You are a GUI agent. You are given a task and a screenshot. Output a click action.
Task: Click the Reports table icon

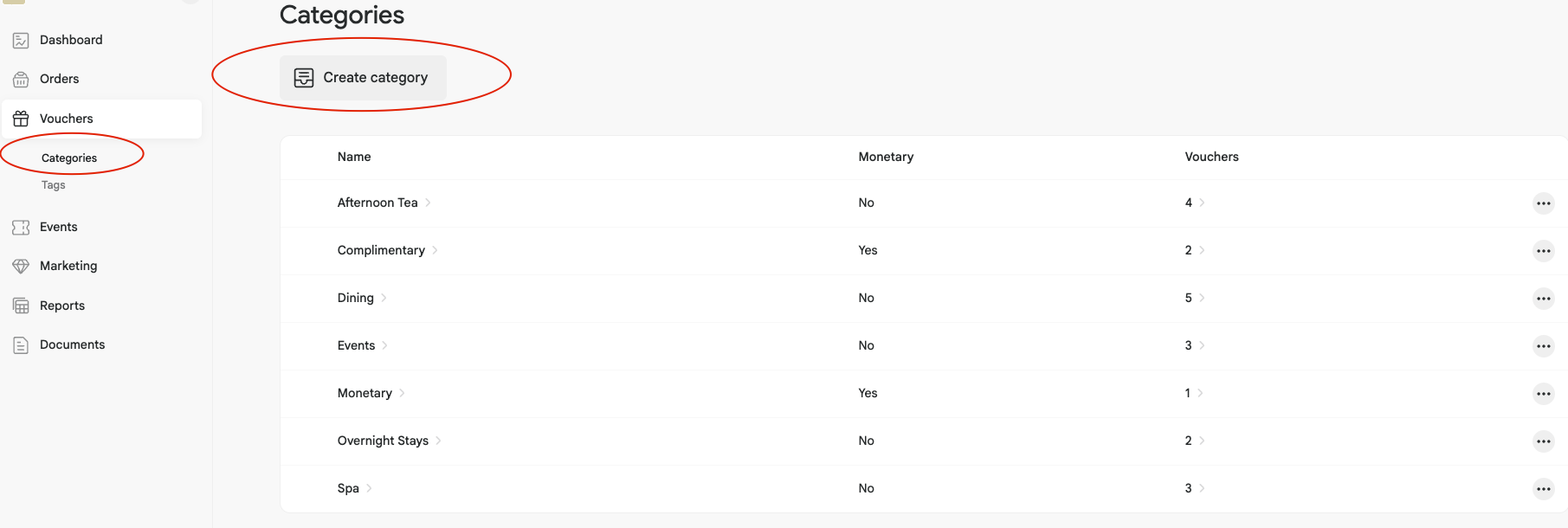pos(21,306)
